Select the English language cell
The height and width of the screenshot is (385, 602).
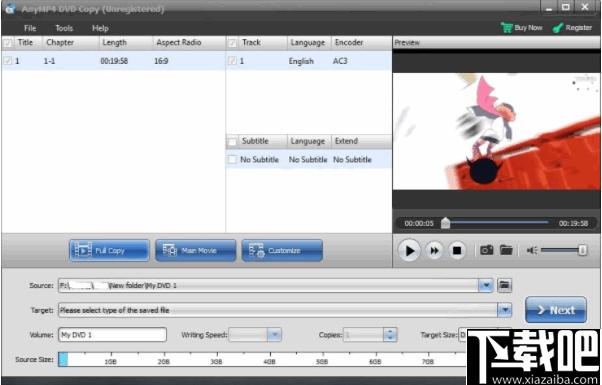[301, 61]
